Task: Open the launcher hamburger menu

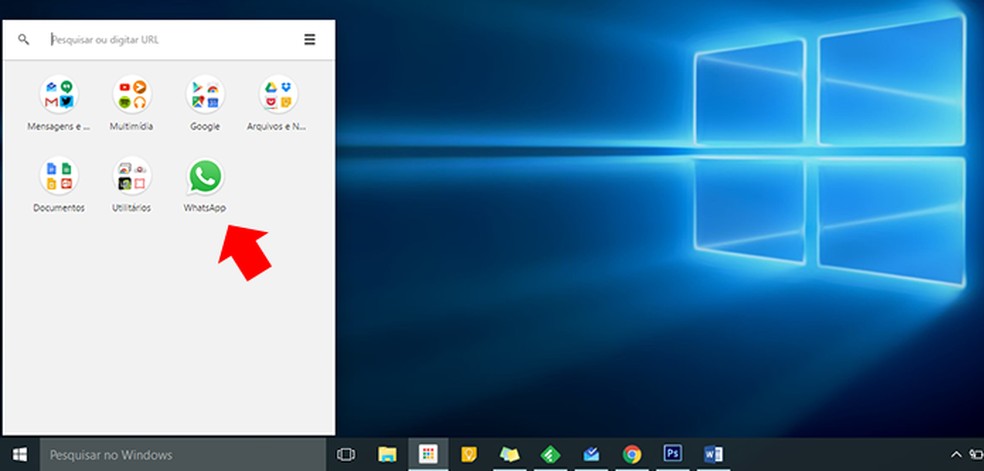Action: 309,40
